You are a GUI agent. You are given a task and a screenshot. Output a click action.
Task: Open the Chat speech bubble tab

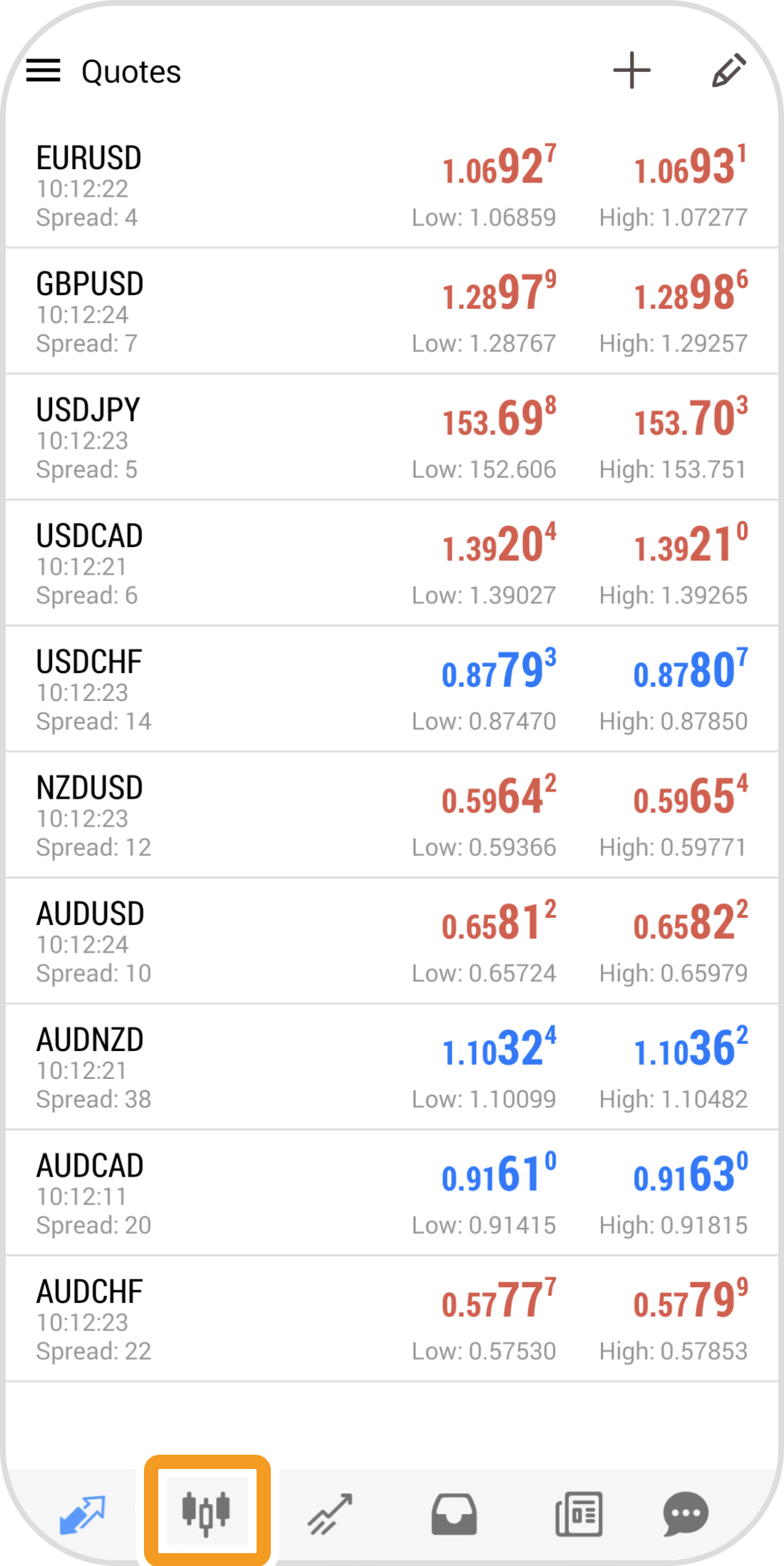click(x=685, y=1513)
